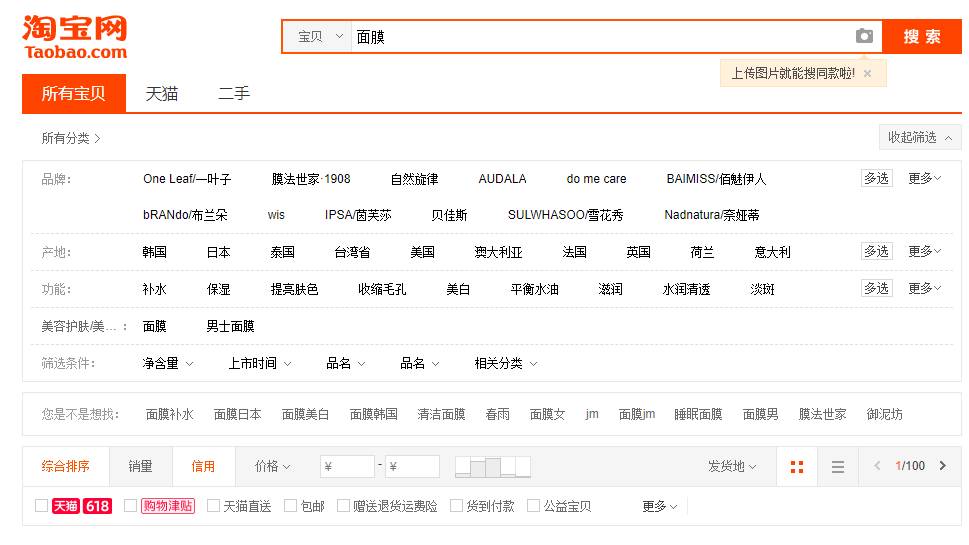The height and width of the screenshot is (545, 969).
Task: Open the 宝贝 search type dropdown
Action: coord(319,36)
